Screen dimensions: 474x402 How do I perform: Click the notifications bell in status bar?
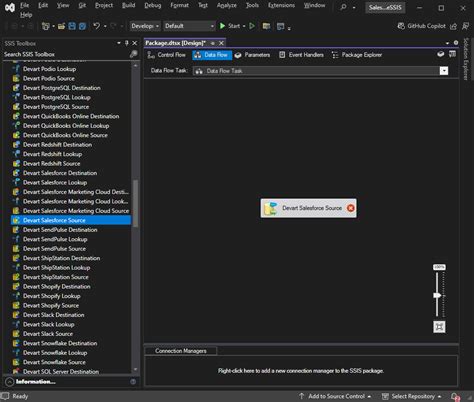pyautogui.click(x=455, y=397)
